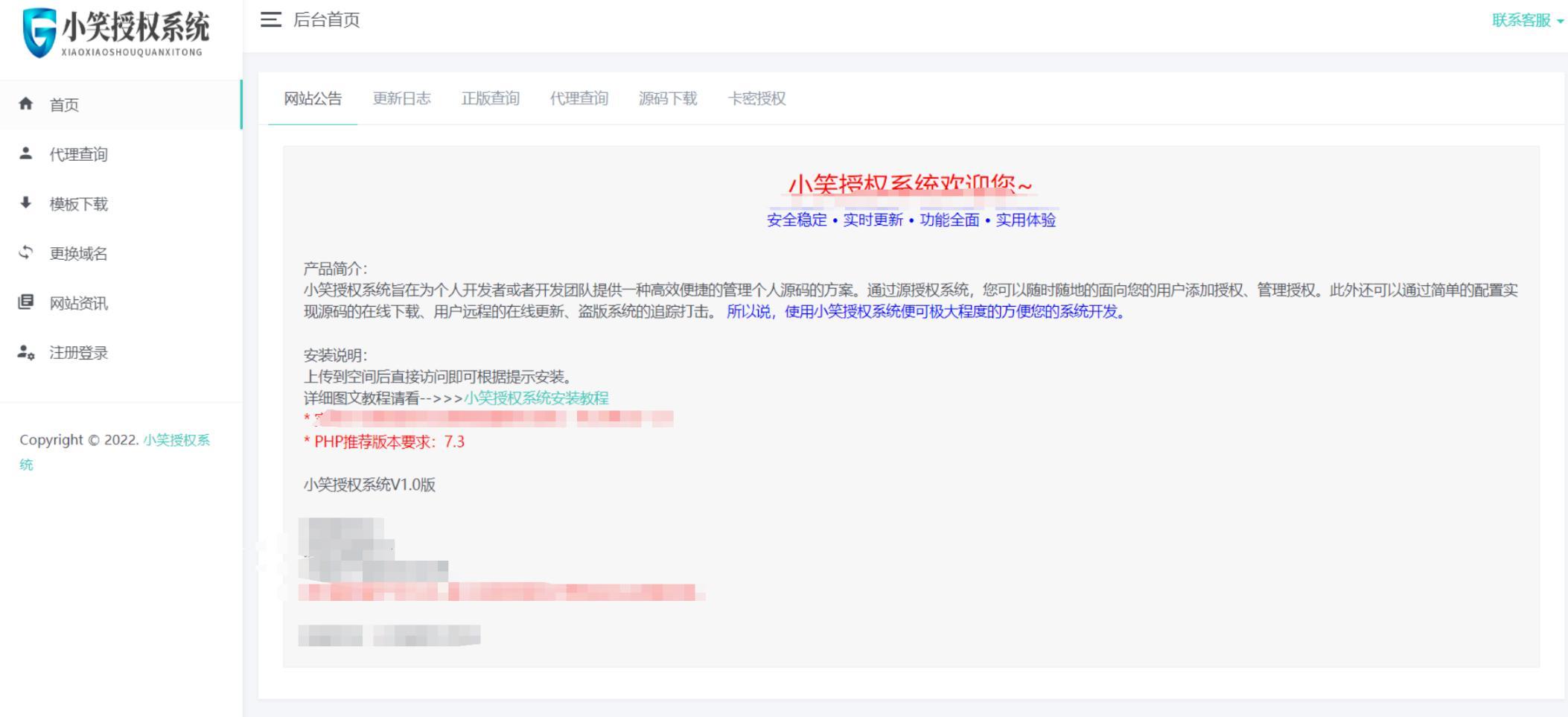The image size is (1568, 717).
Task: Click the download arrow icon beside 模板下载
Action: [26, 203]
